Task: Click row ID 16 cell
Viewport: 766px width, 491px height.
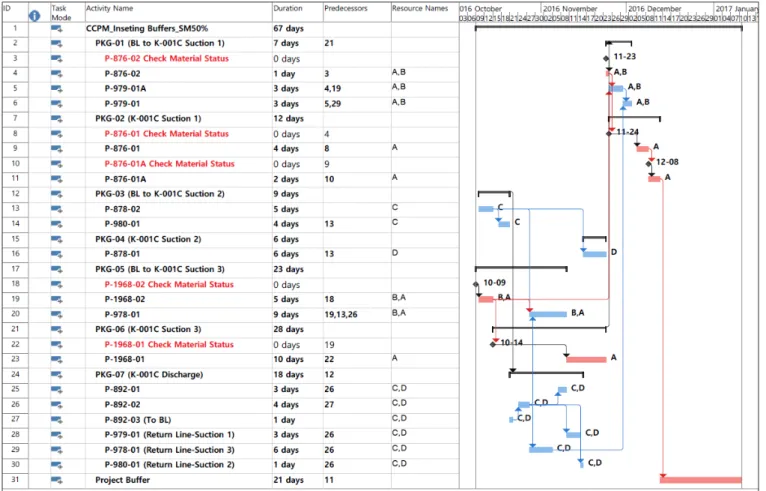Action: (x=15, y=254)
